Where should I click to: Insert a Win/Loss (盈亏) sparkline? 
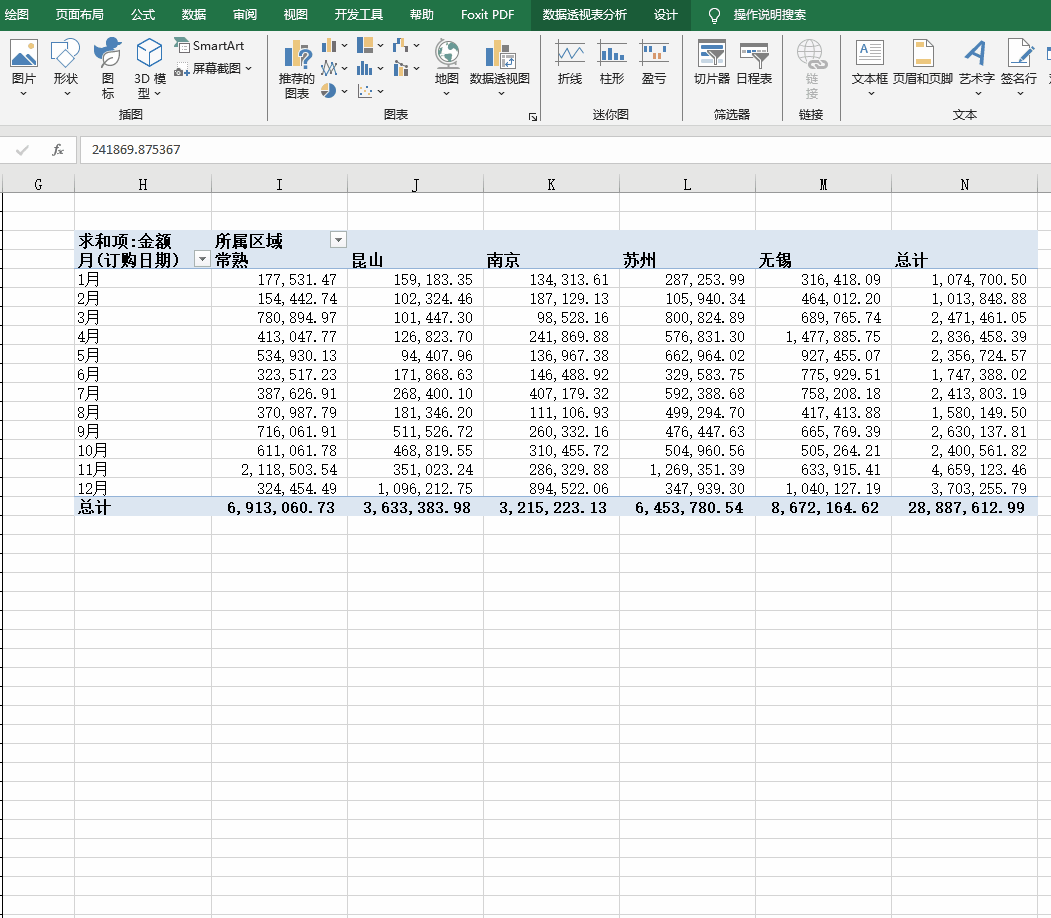tap(654, 62)
